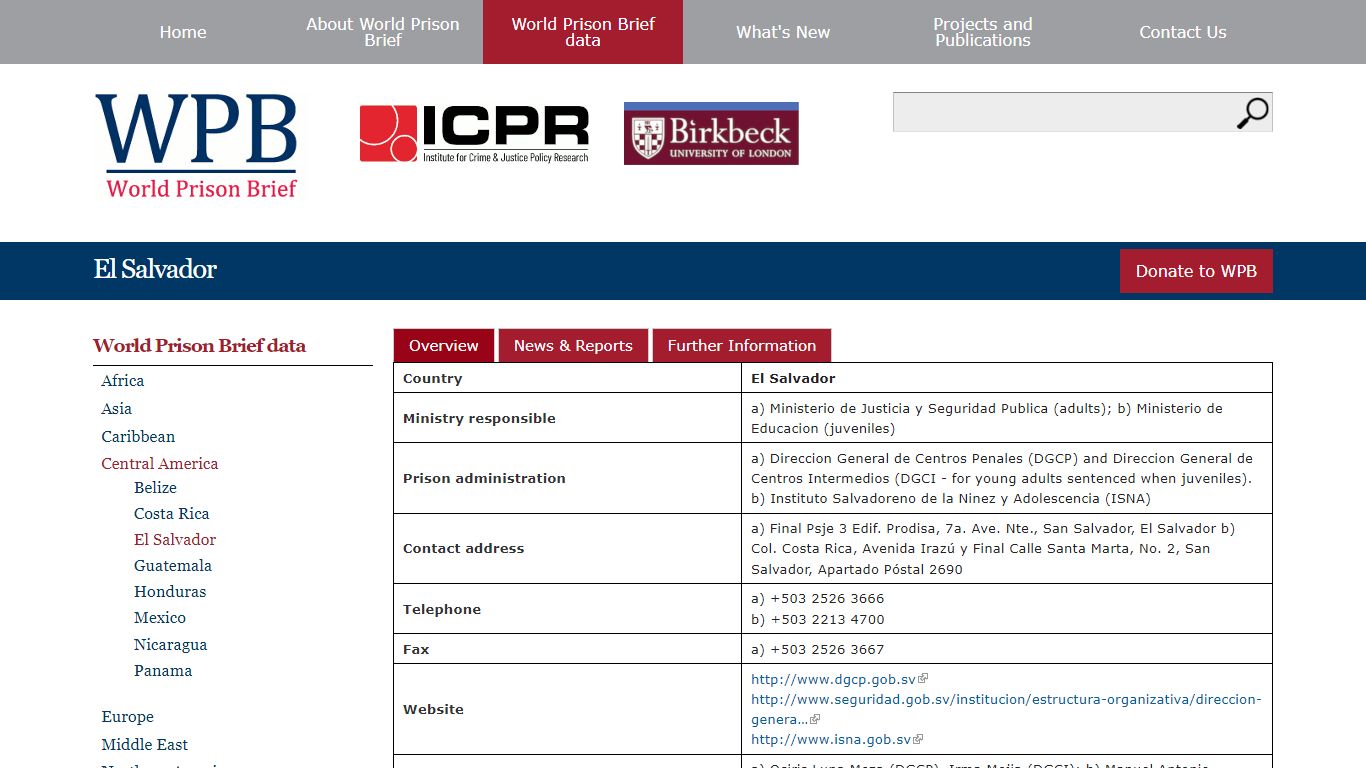Image resolution: width=1366 pixels, height=768 pixels.
Task: Select Panama in the country list
Action: (163, 671)
